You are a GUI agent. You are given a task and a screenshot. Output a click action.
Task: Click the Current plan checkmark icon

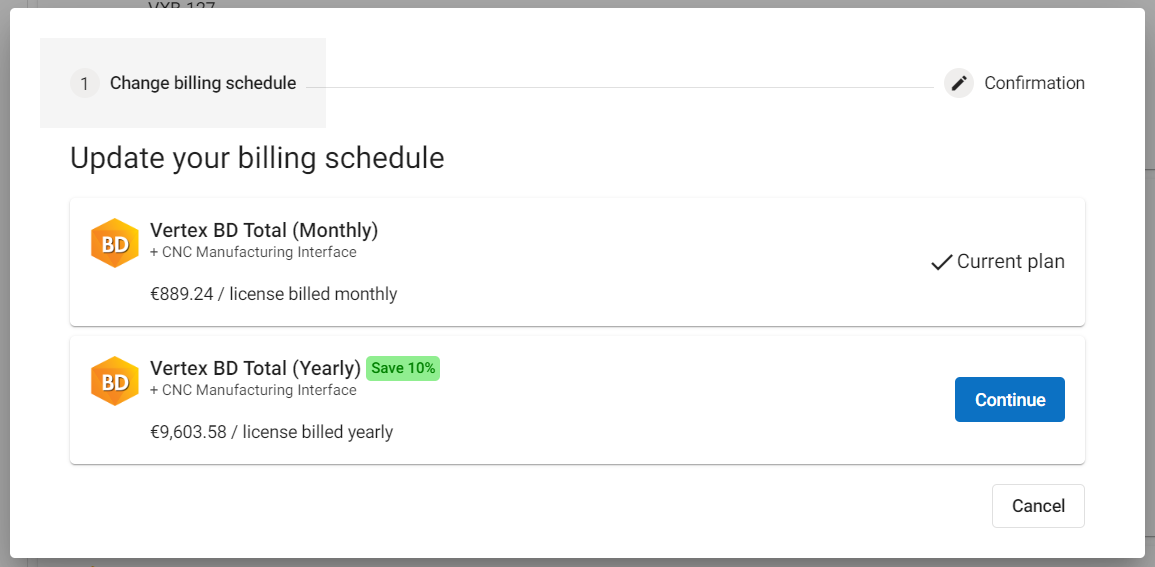point(941,263)
